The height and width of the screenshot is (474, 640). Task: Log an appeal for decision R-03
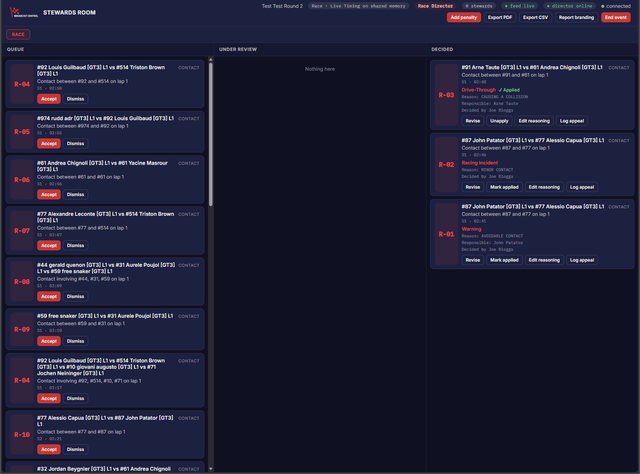tap(571, 121)
